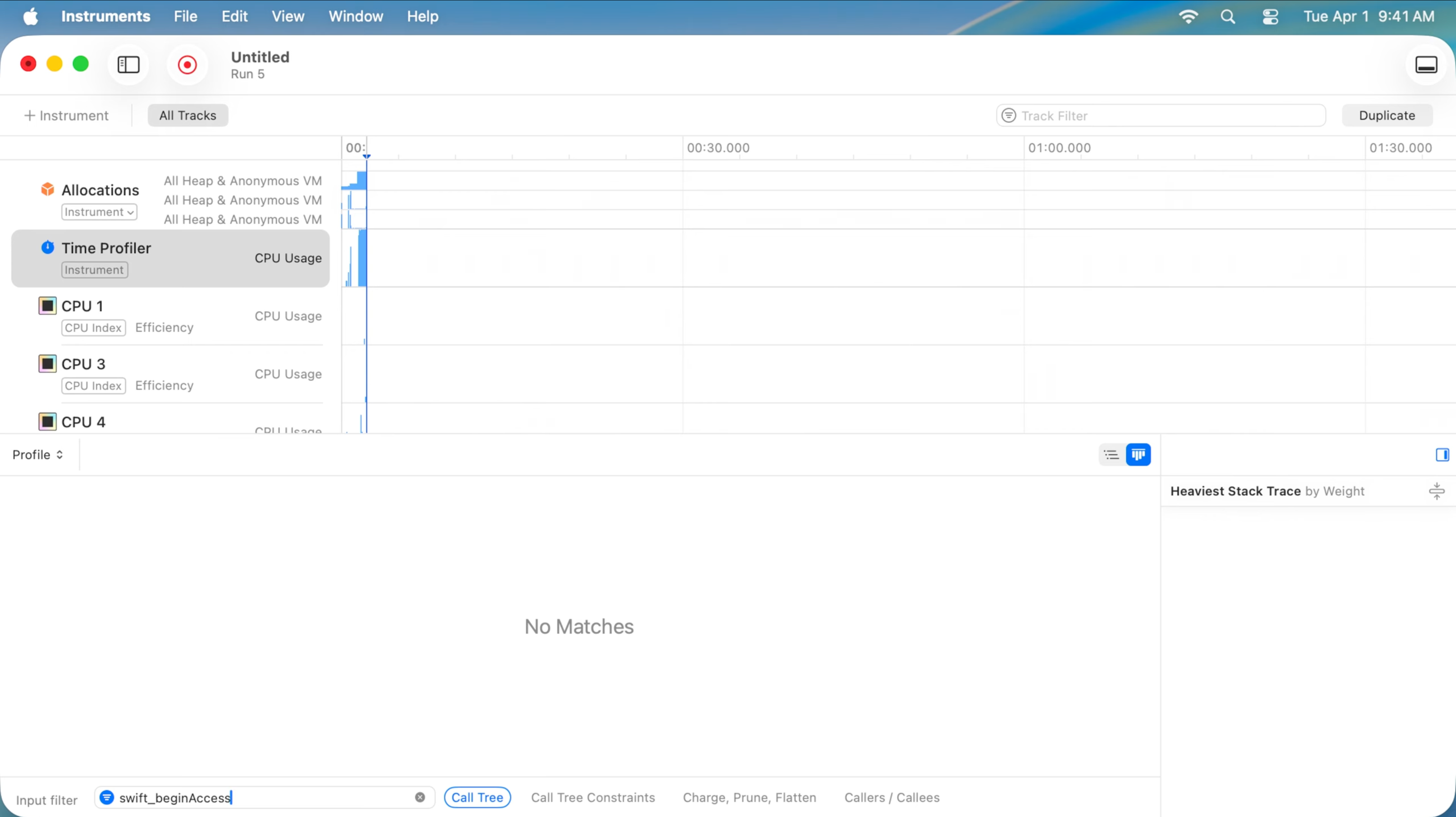Toggle the All Tracks filter button
1456x817 pixels.
(188, 115)
